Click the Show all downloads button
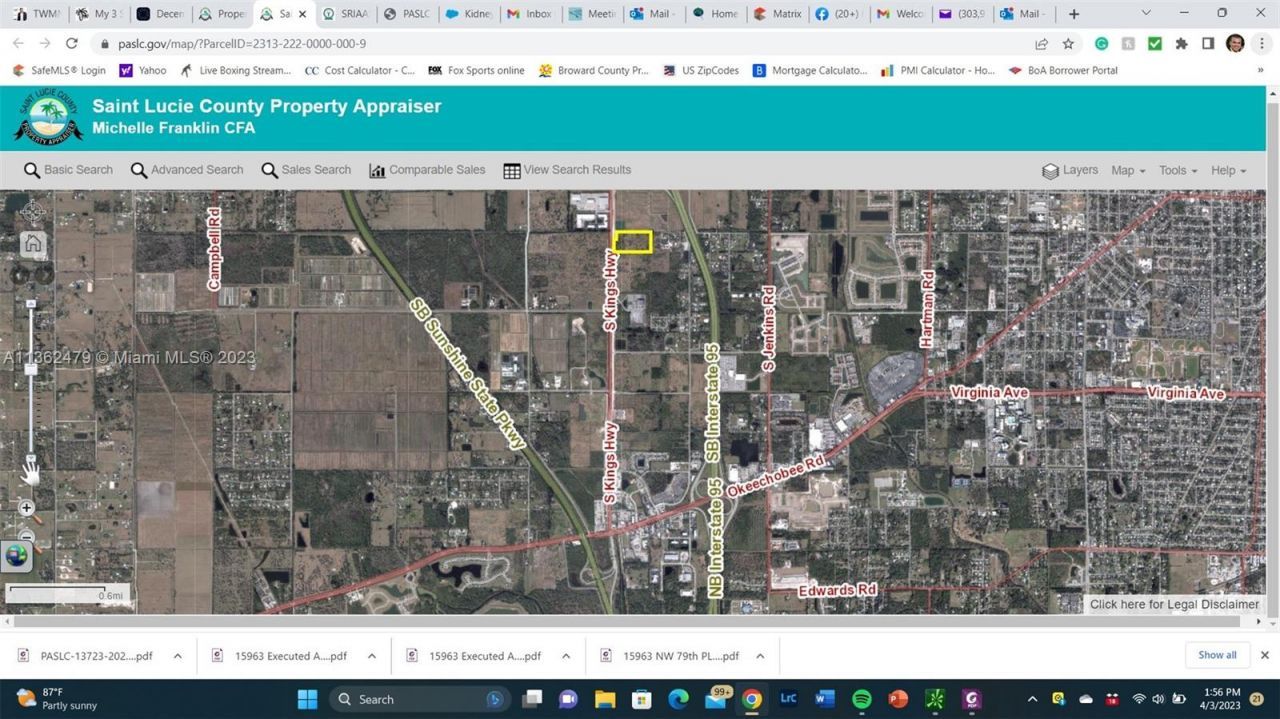Viewport: 1280px width, 719px height. 1217,655
